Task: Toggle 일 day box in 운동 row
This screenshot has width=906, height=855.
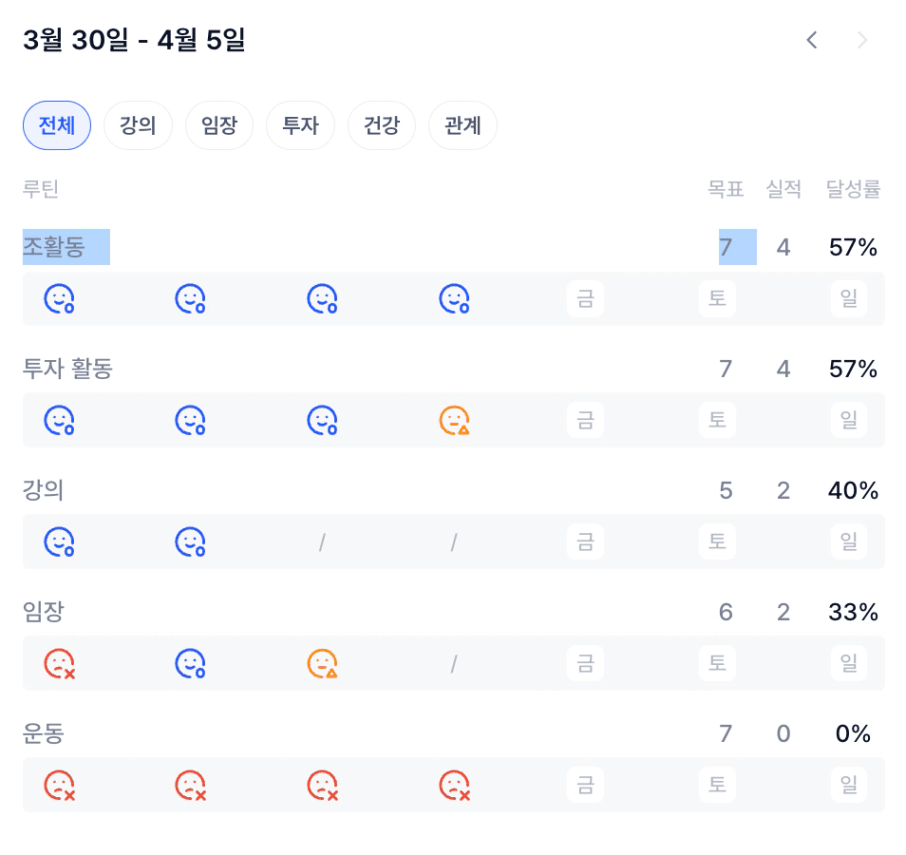Action: [848, 785]
